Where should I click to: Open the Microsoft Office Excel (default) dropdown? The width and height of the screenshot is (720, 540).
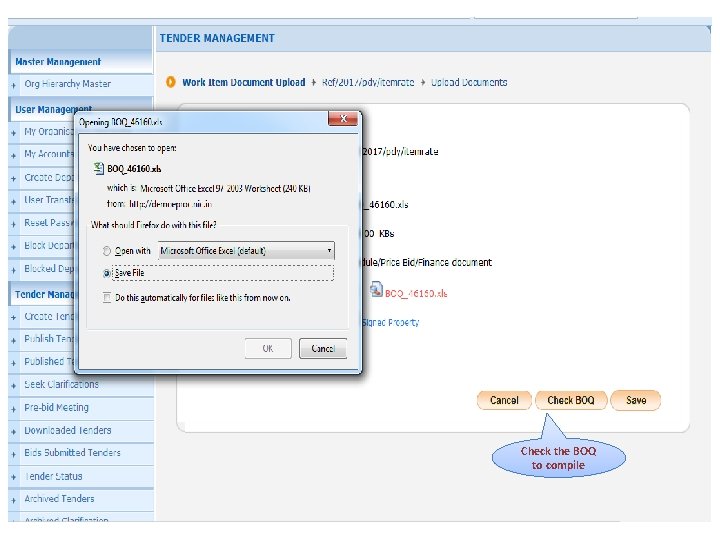pos(246,251)
